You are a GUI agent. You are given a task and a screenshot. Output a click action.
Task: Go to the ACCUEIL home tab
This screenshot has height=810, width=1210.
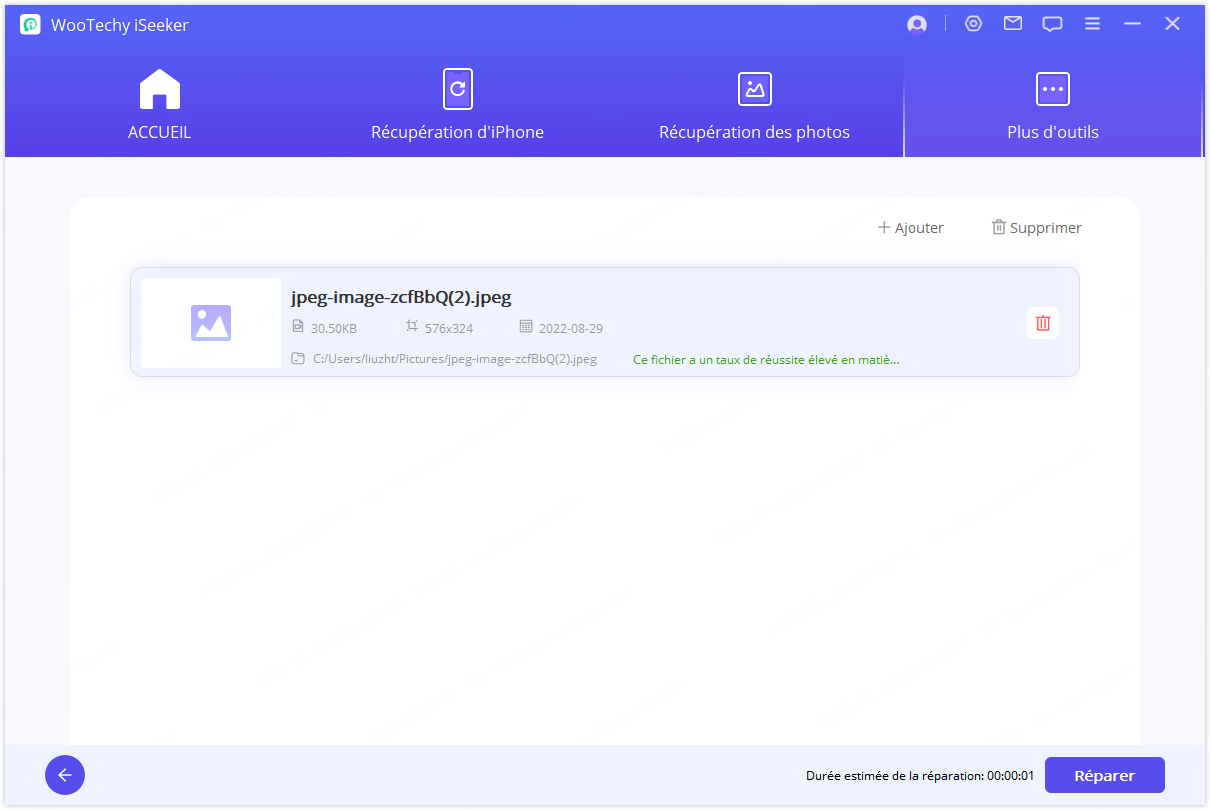(x=159, y=105)
